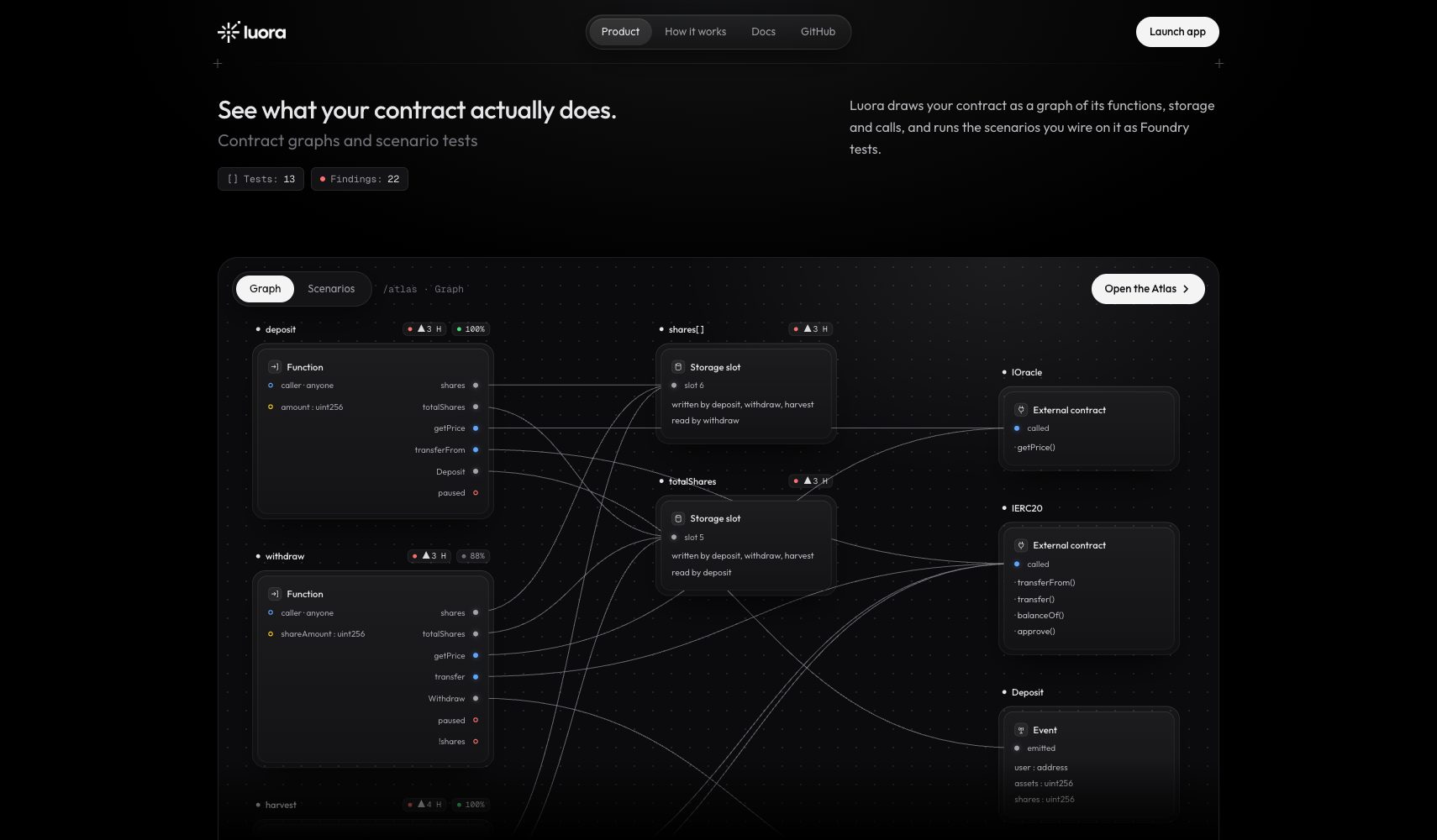Click the luora logo icon

pos(229,32)
